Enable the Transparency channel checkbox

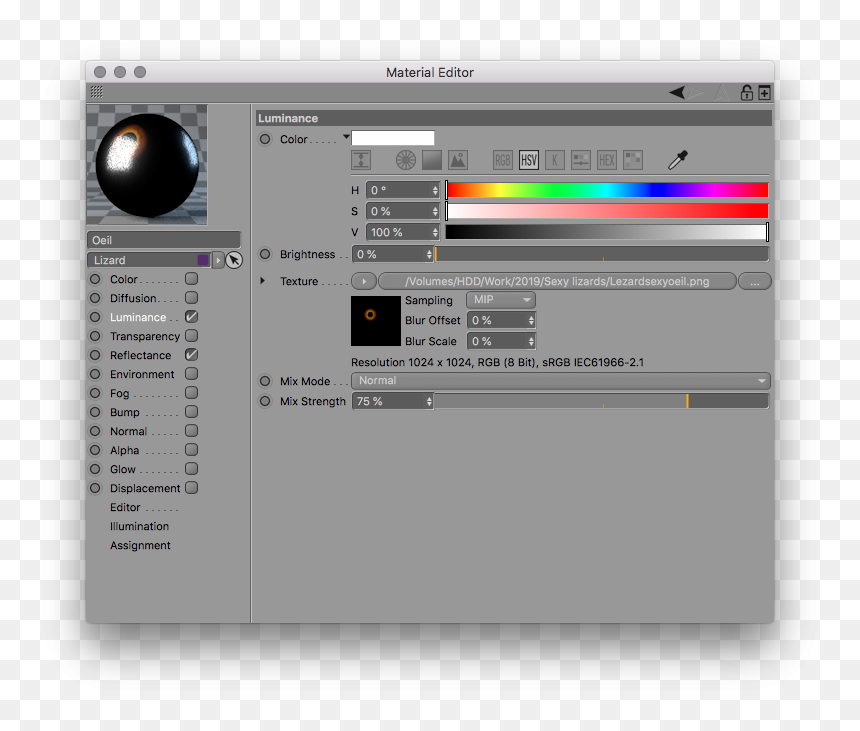click(x=191, y=336)
